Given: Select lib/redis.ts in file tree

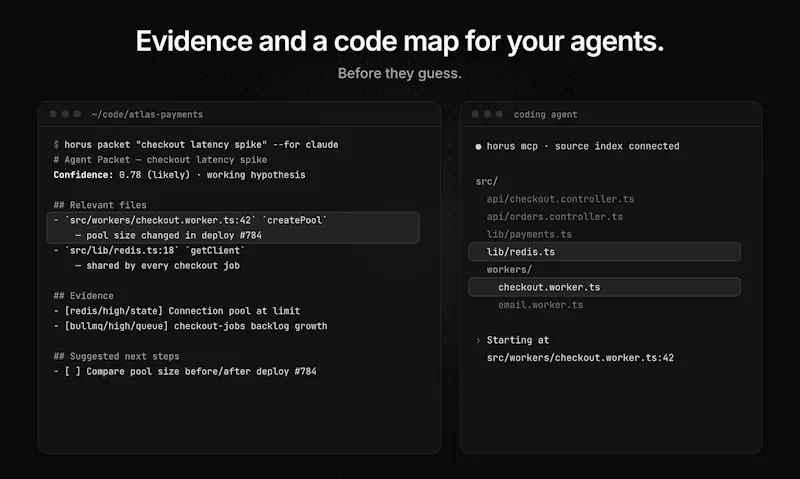Looking at the screenshot, I should pyautogui.click(x=605, y=251).
